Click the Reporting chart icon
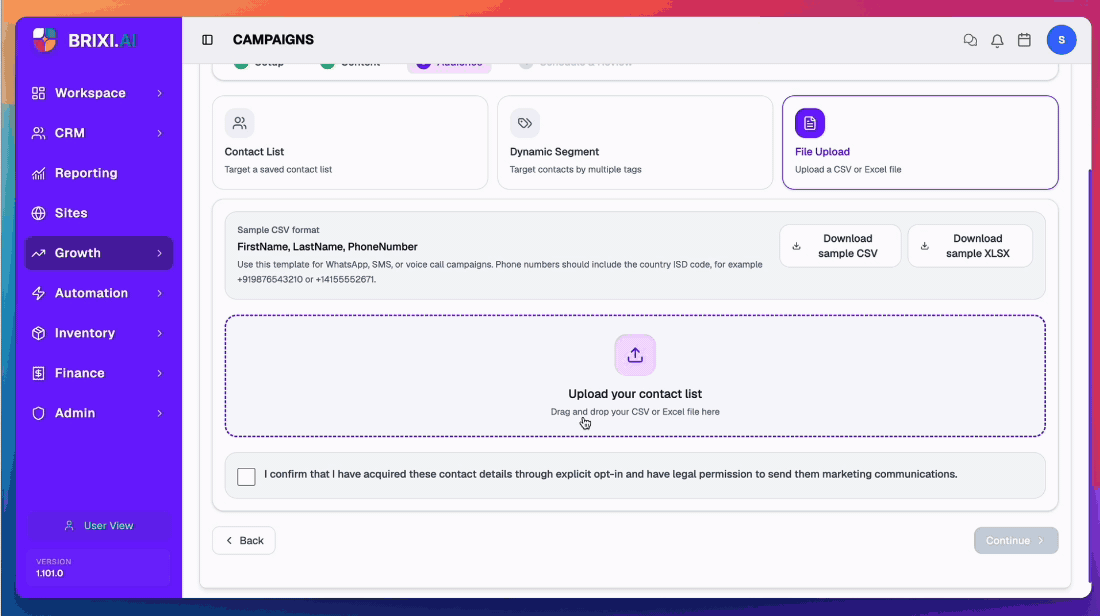Viewport: 1100px width, 616px height. click(39, 173)
